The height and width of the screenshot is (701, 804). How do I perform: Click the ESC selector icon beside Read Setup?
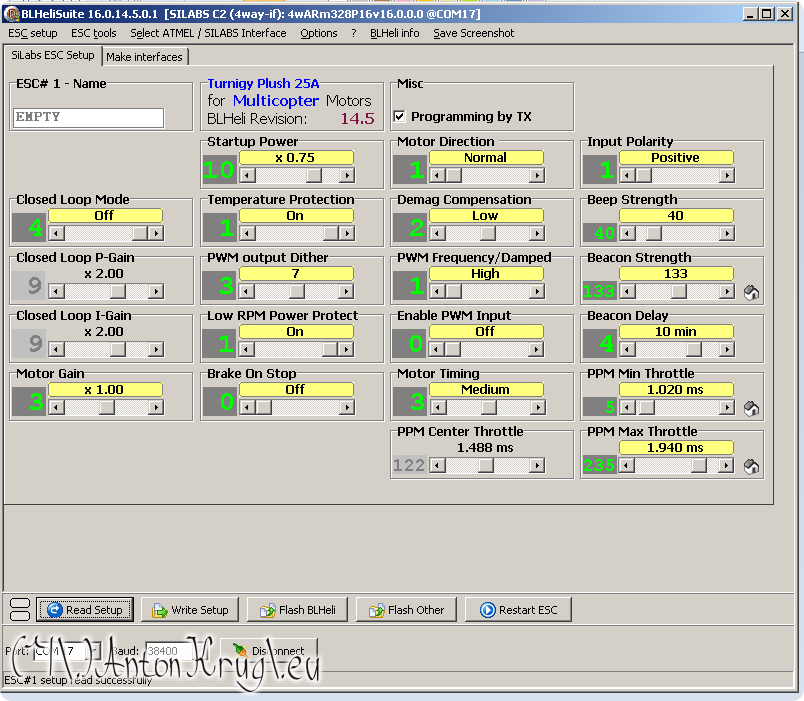click(x=20, y=609)
